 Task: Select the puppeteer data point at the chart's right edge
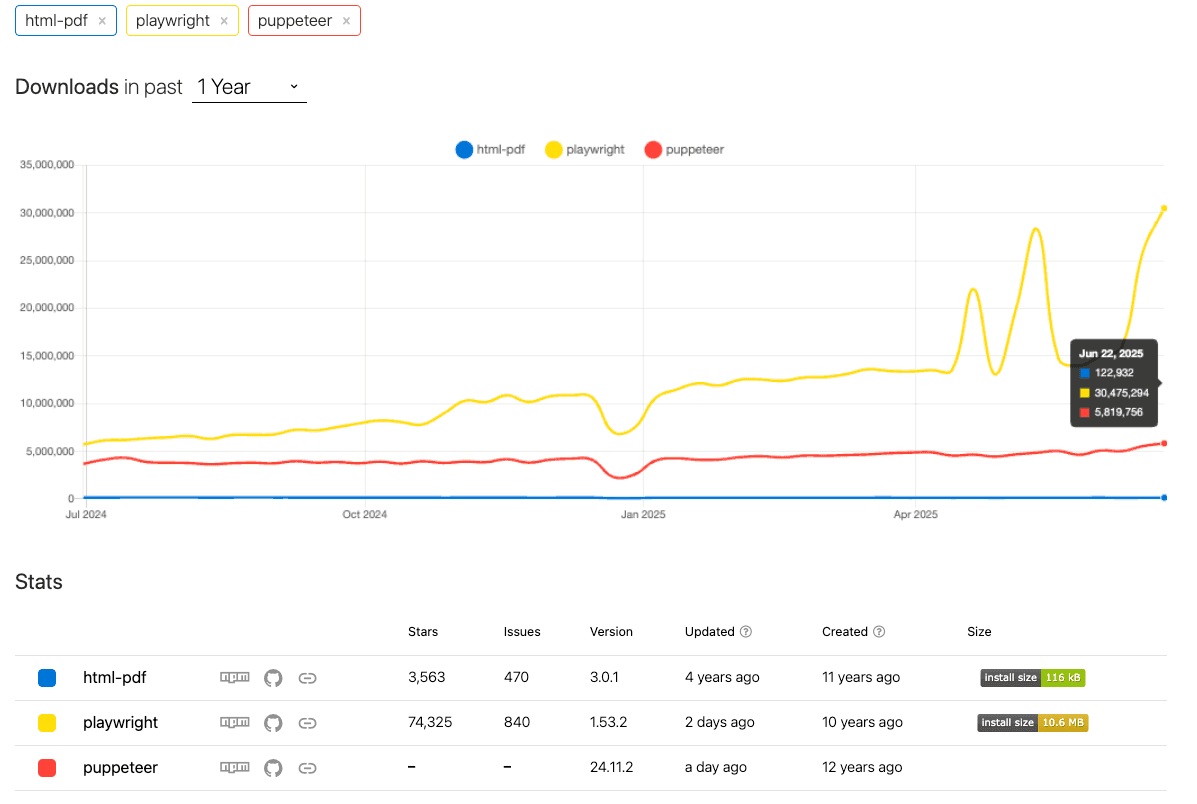pos(1162,443)
